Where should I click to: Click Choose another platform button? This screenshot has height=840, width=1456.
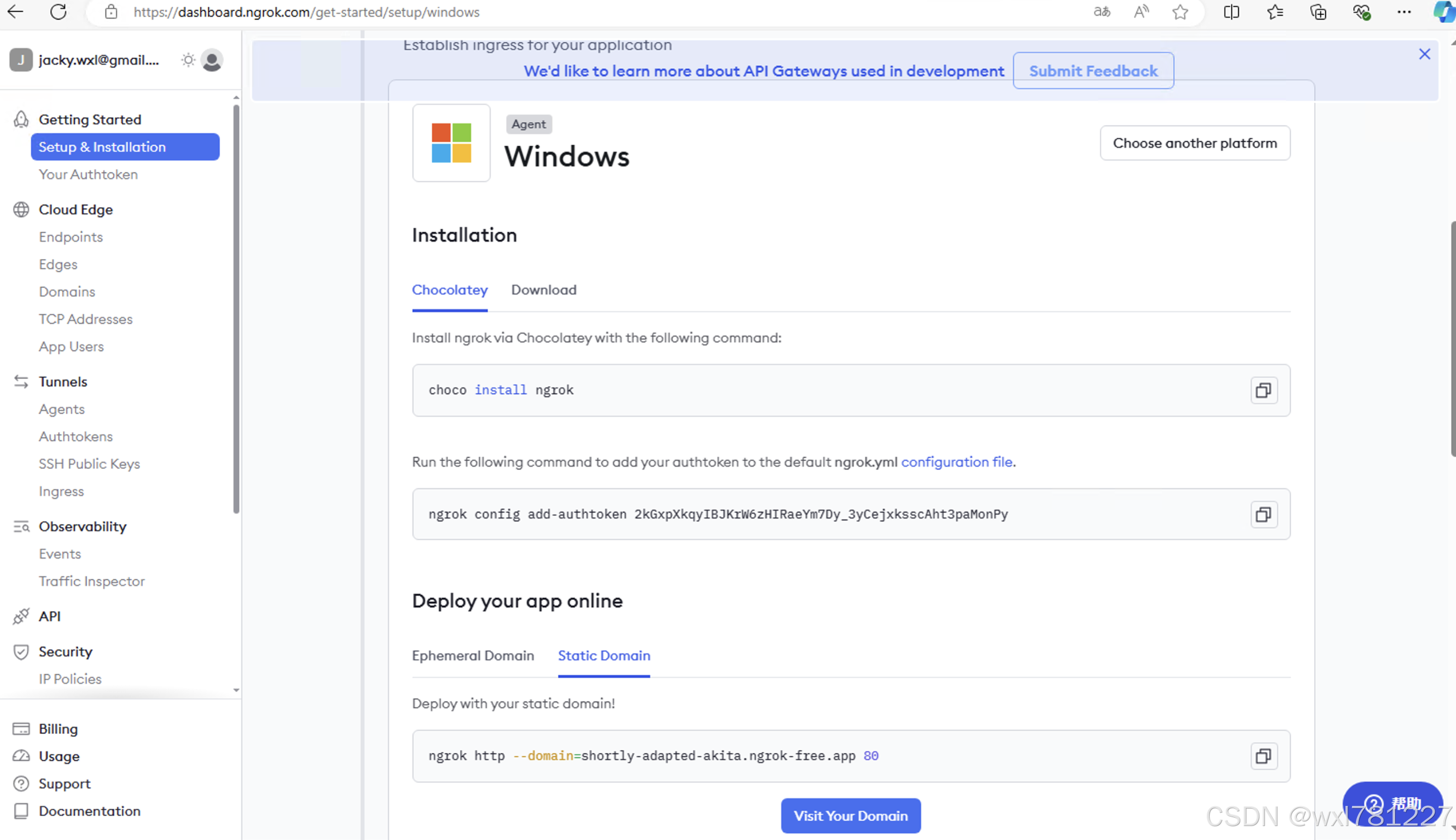[1195, 142]
